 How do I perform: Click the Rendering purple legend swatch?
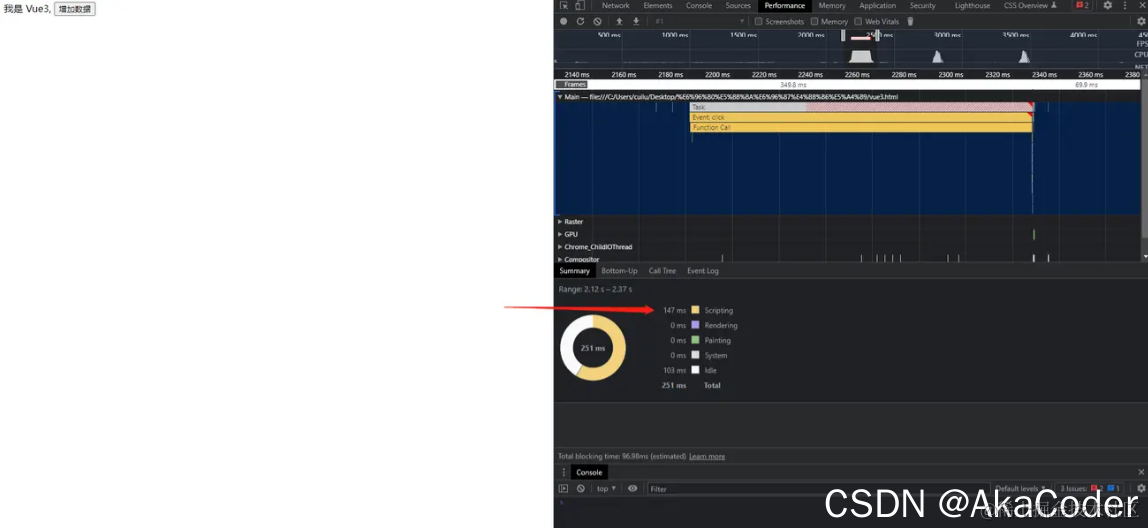696,325
